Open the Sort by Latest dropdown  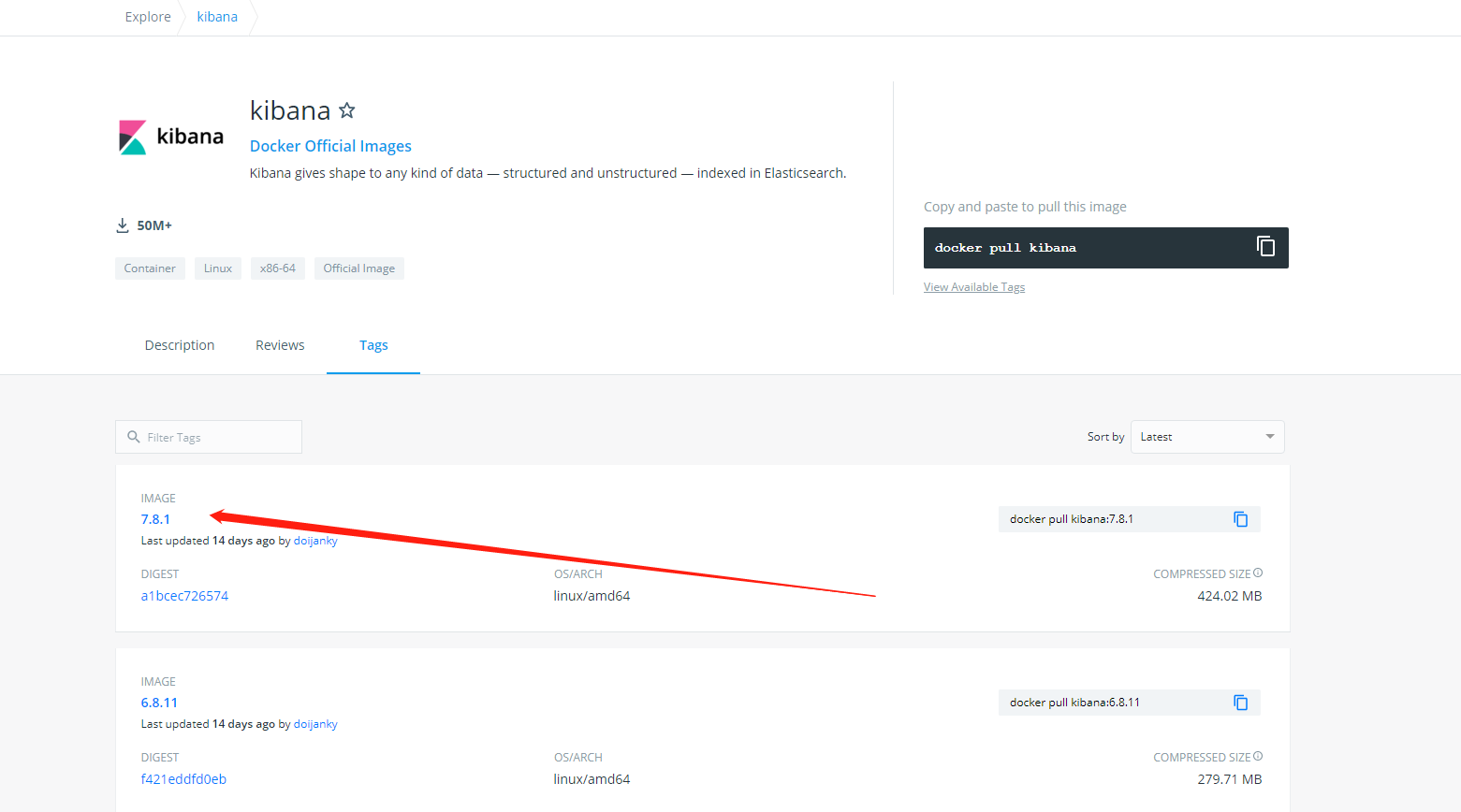(x=1207, y=437)
